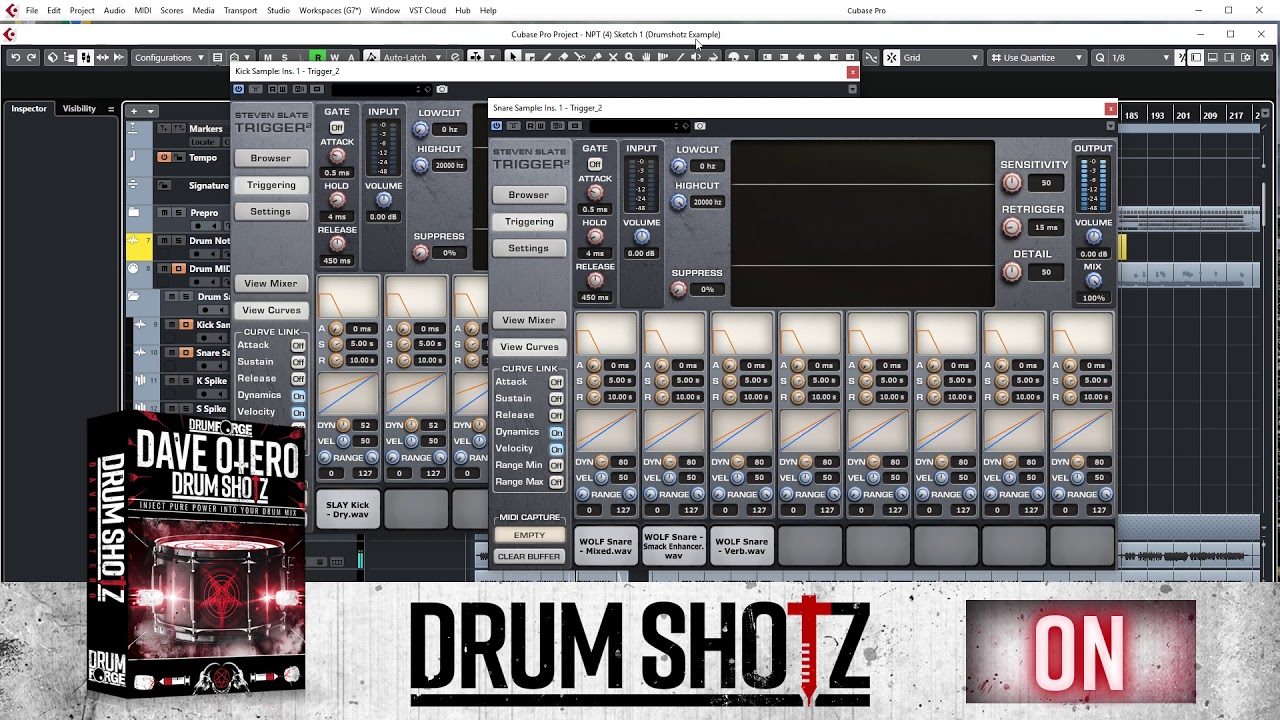
Task: Click the Prepro folder track icon
Action: click(133, 212)
